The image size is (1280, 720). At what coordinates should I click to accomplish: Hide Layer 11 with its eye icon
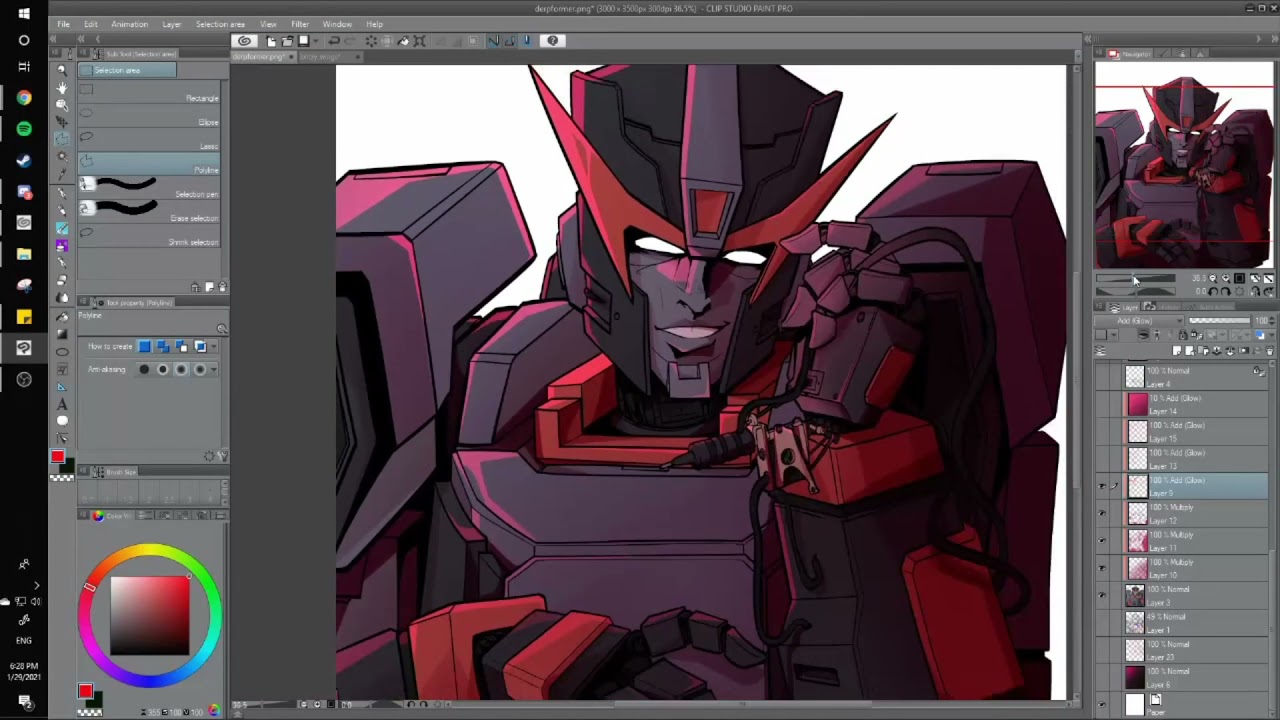tap(1102, 540)
